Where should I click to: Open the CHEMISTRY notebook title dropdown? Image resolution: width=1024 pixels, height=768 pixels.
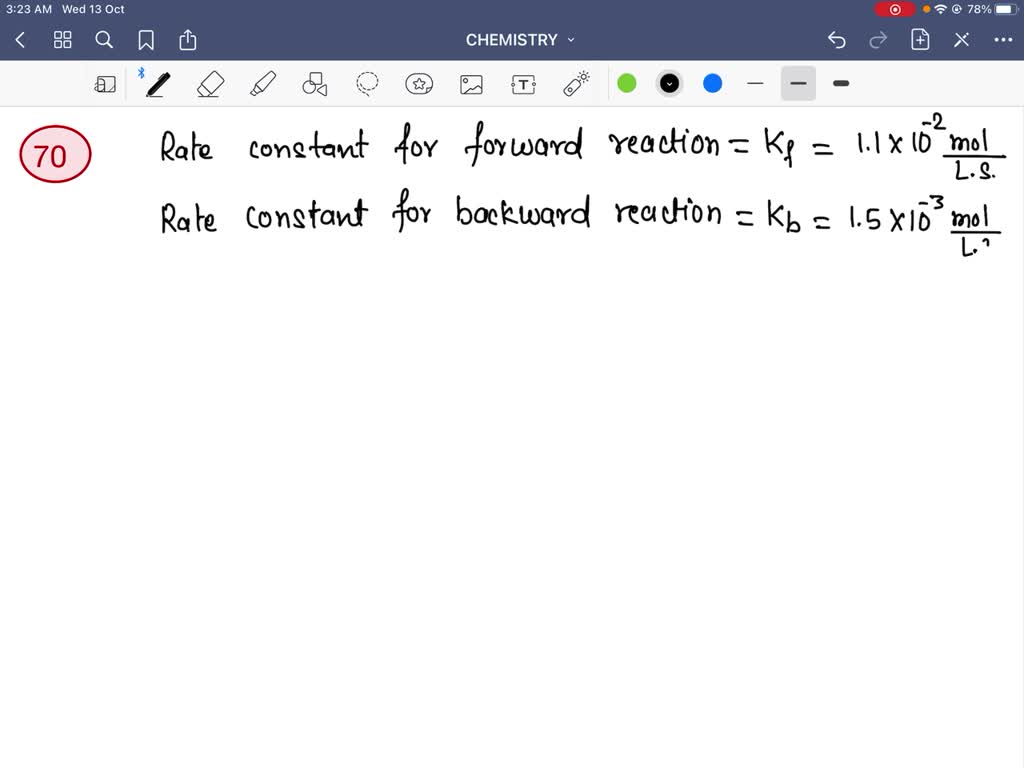pos(520,40)
